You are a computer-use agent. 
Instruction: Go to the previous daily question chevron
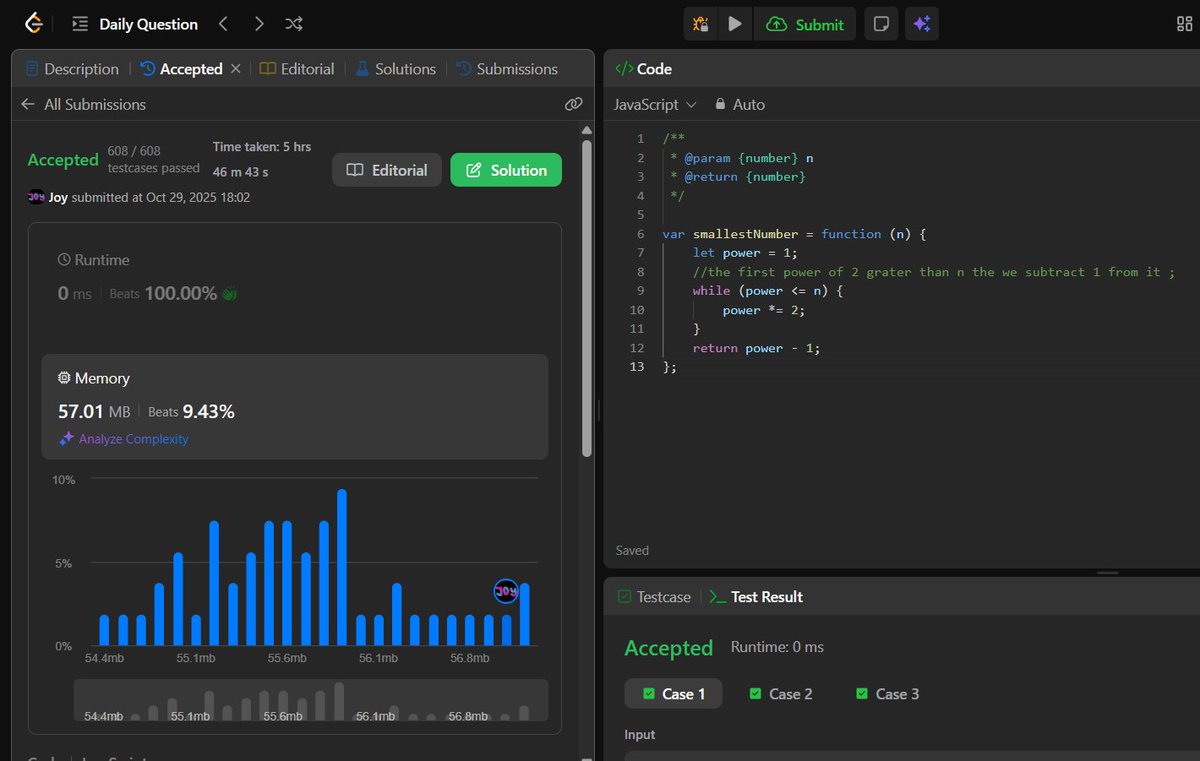tap(224, 23)
